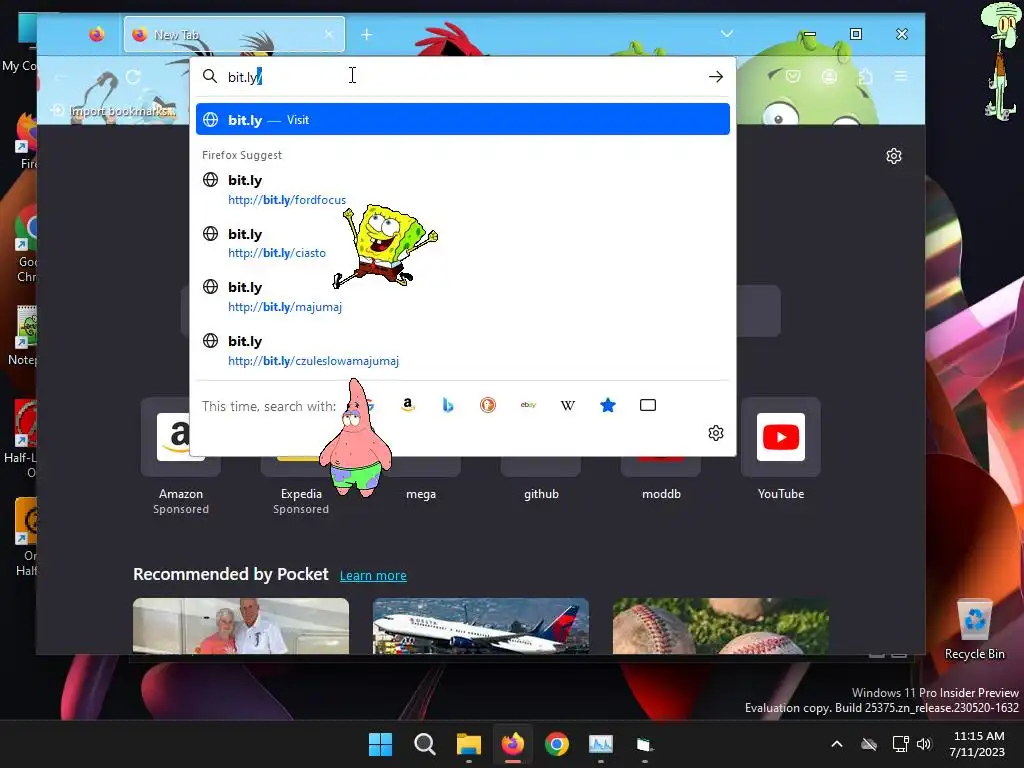Viewport: 1024px width, 768px height.
Task: Open the clock showing 11:15 AM
Action: (978, 744)
